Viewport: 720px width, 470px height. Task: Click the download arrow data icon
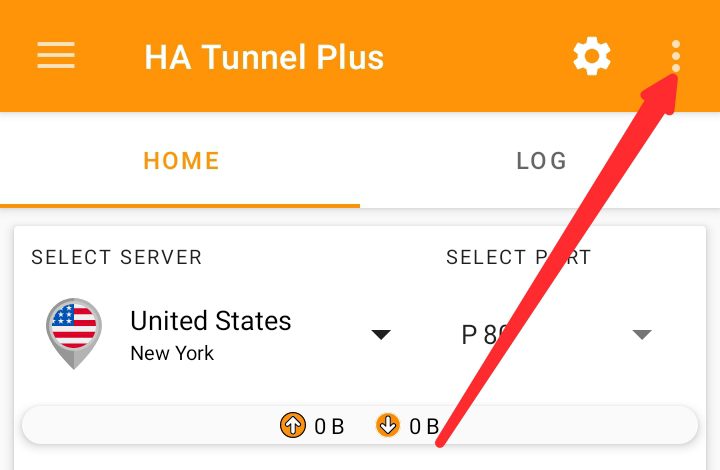tap(388, 425)
